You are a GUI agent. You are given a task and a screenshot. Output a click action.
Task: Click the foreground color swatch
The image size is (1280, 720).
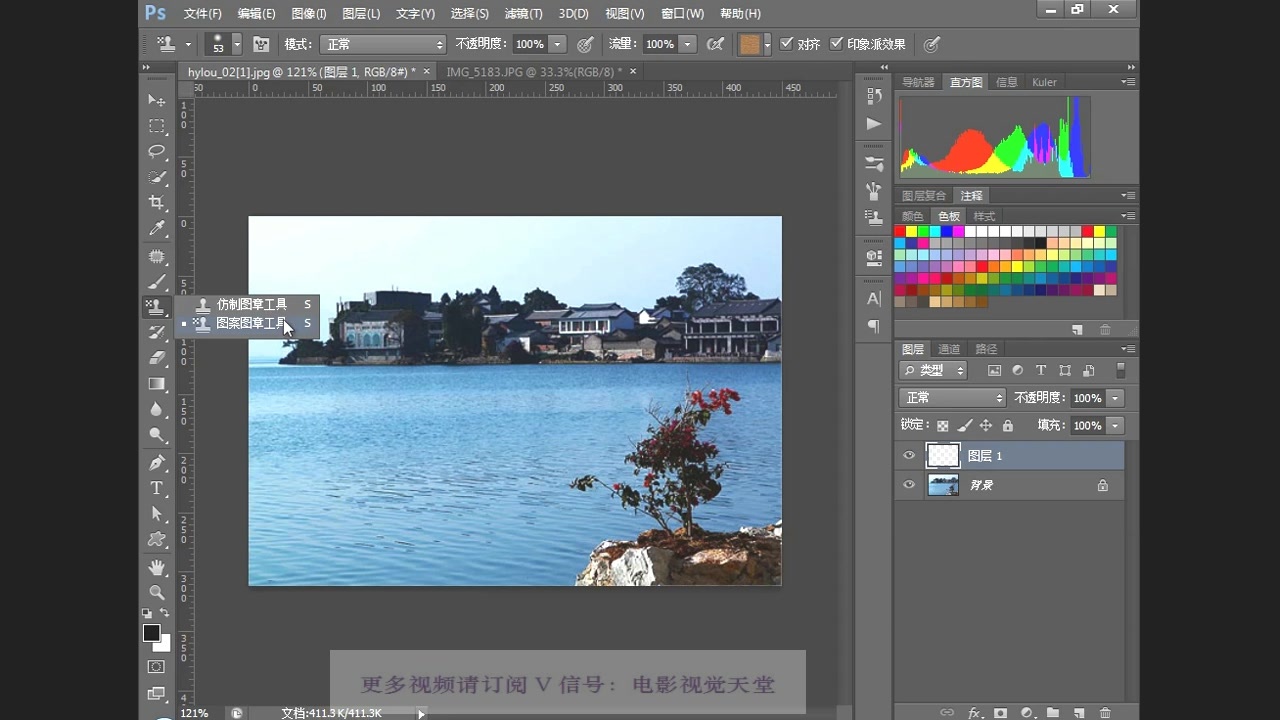[151, 633]
